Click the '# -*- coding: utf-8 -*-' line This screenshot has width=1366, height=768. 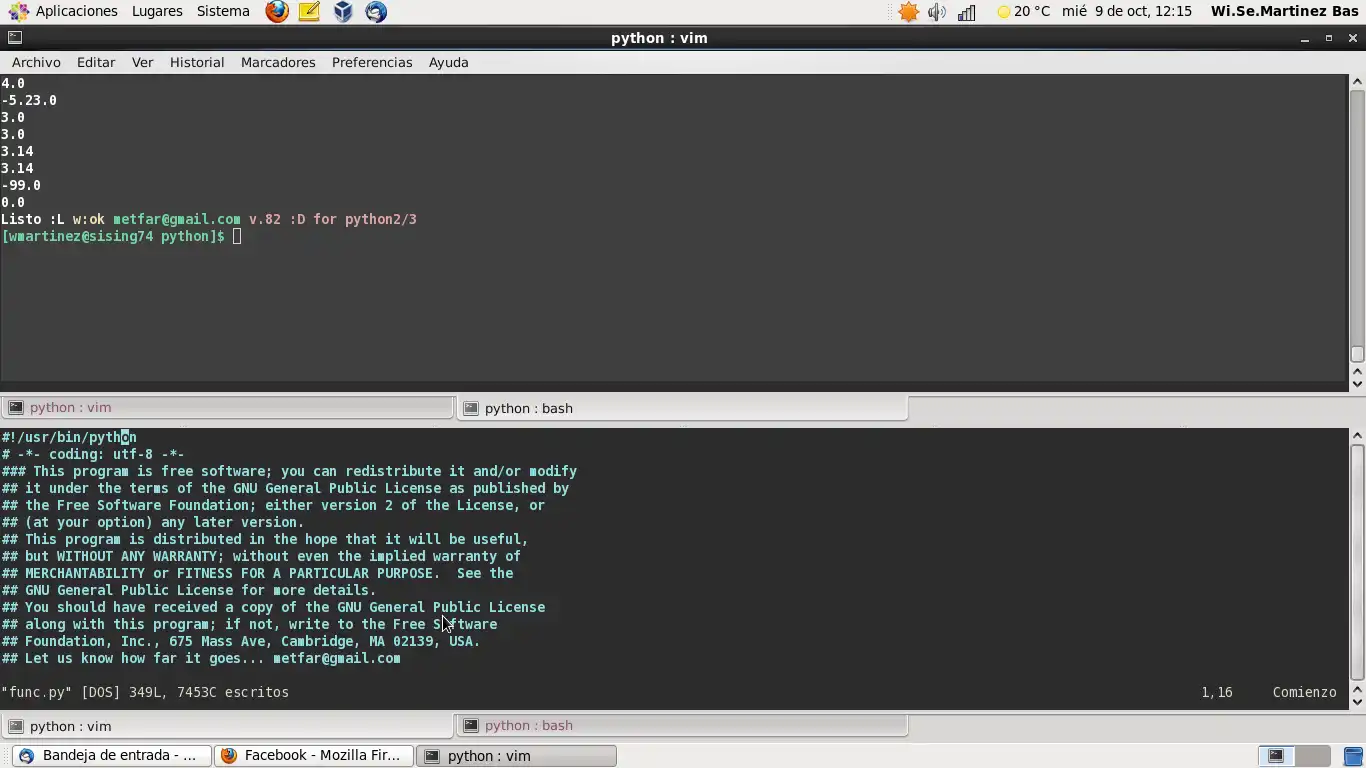click(93, 454)
